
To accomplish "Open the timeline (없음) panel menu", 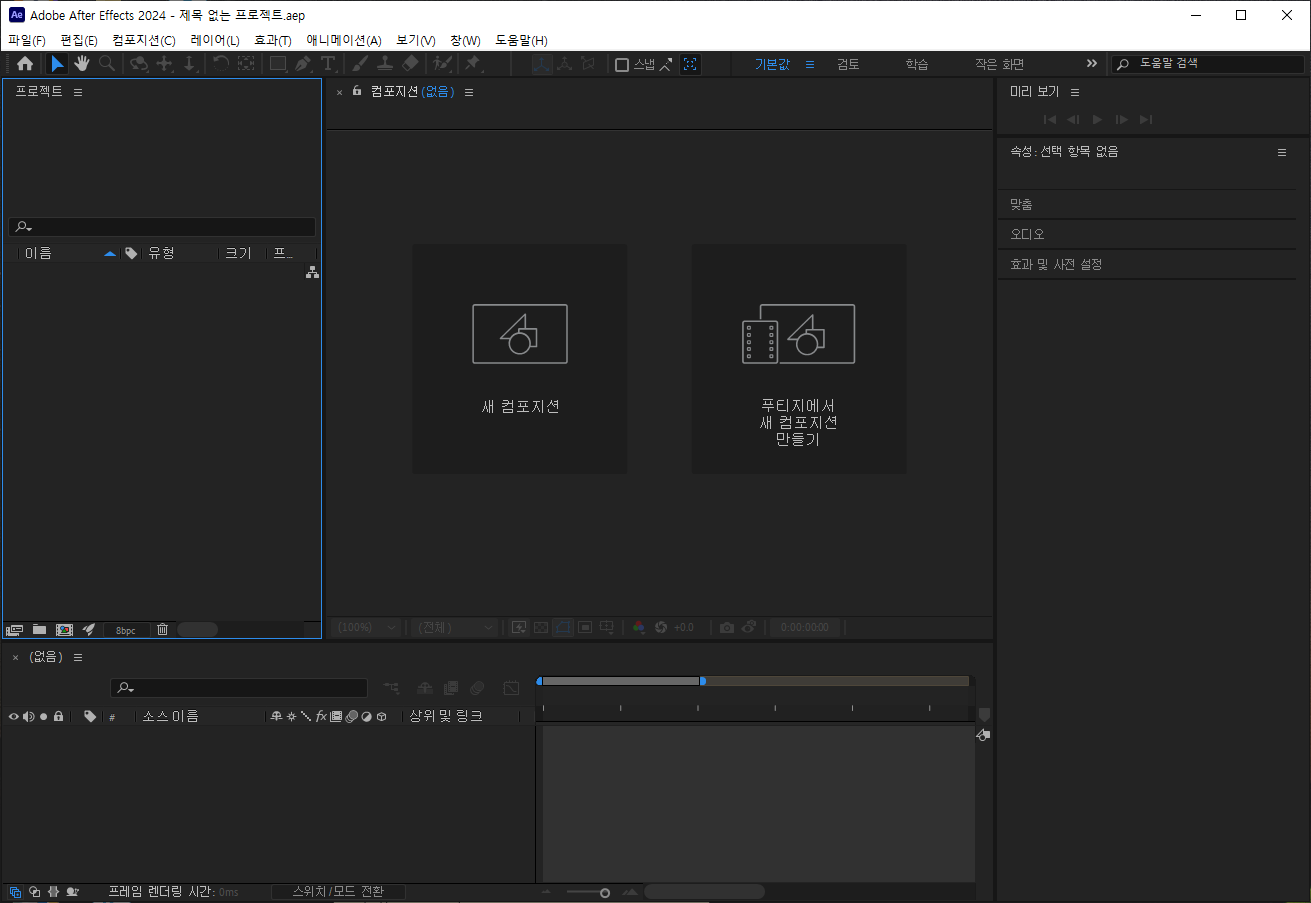I will pyautogui.click(x=78, y=657).
